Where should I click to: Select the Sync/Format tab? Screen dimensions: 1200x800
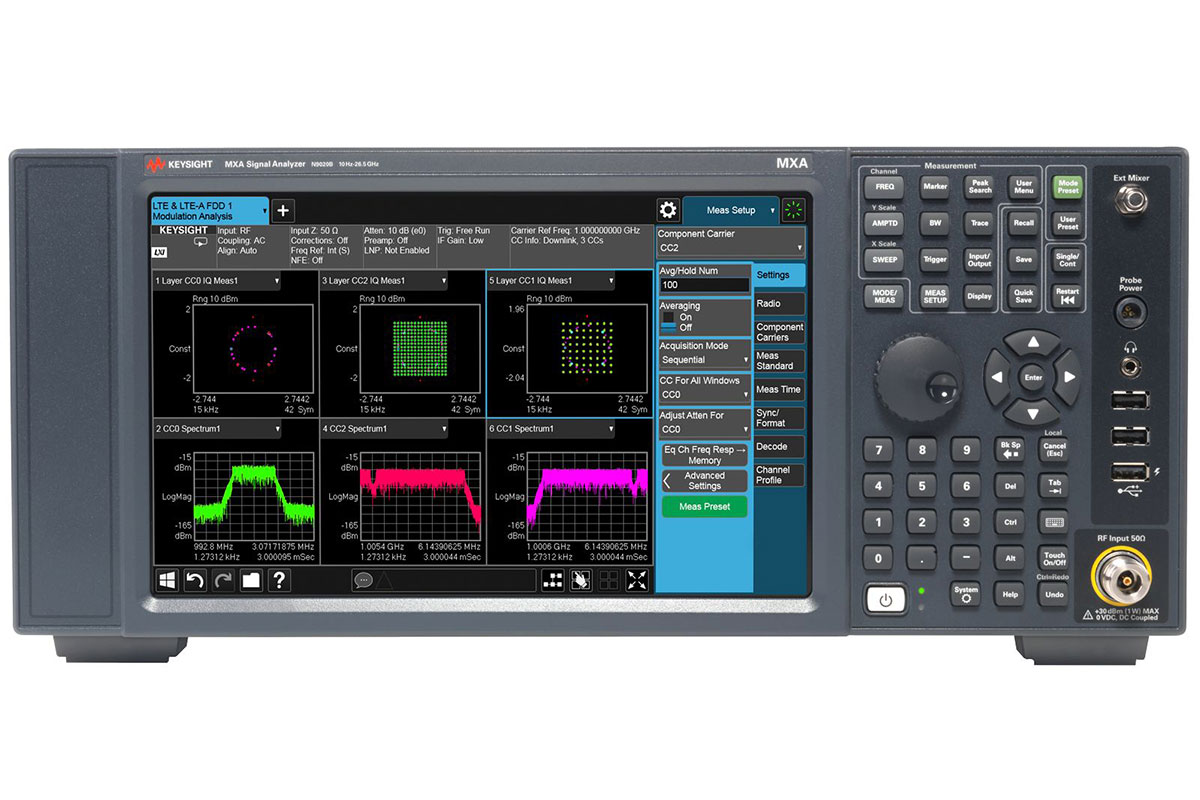pyautogui.click(x=779, y=418)
